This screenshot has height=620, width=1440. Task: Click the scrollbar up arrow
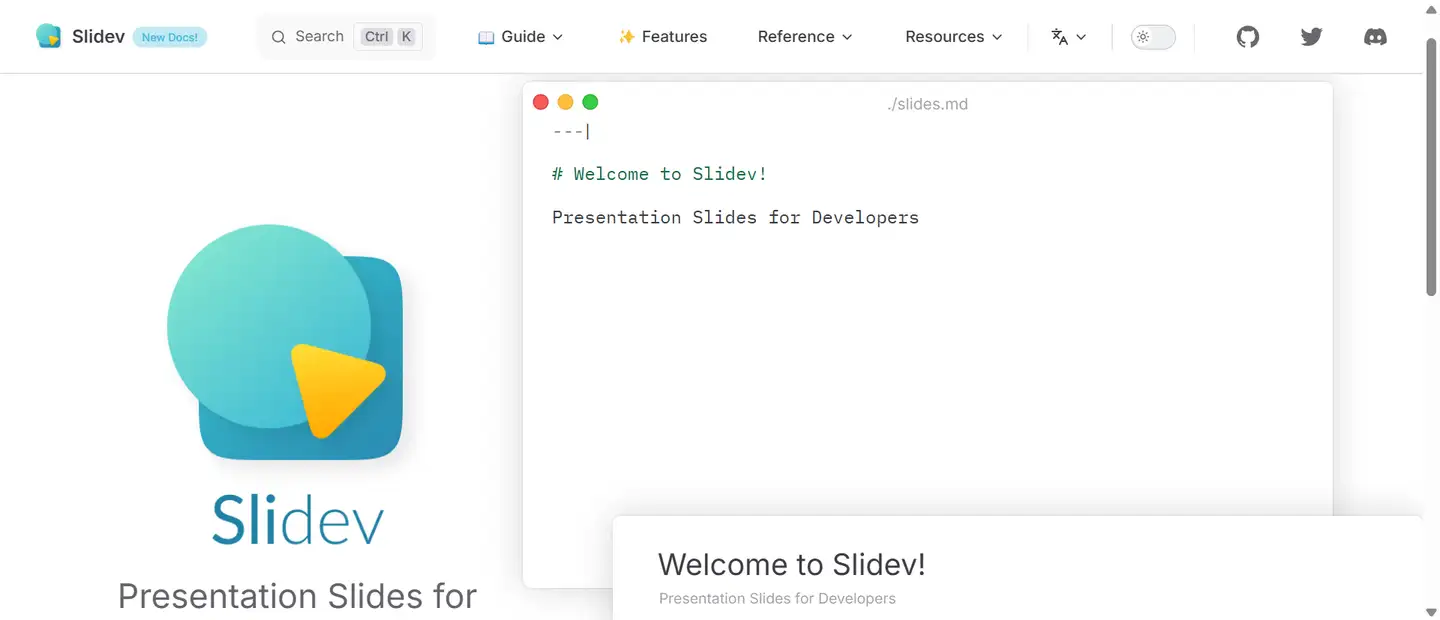(x=1431, y=8)
